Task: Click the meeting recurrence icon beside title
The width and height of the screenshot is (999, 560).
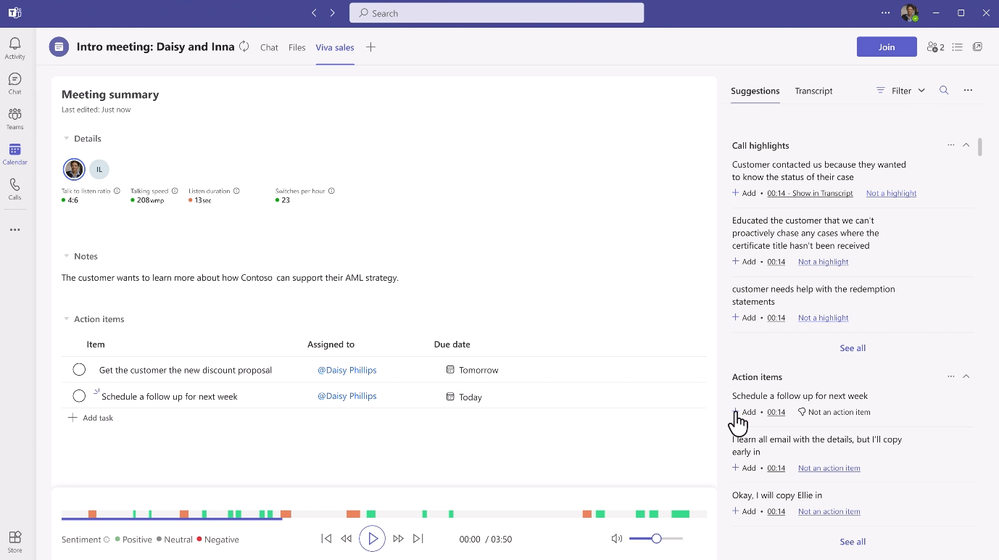Action: 244,47
